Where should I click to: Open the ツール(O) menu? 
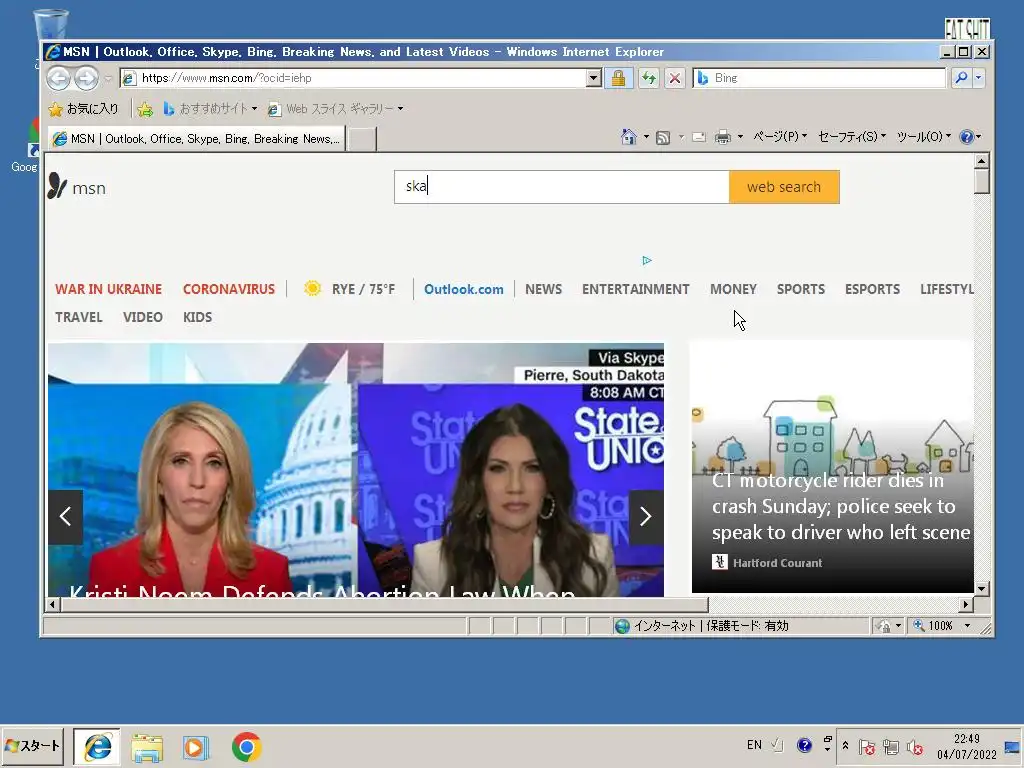pyautogui.click(x=923, y=136)
